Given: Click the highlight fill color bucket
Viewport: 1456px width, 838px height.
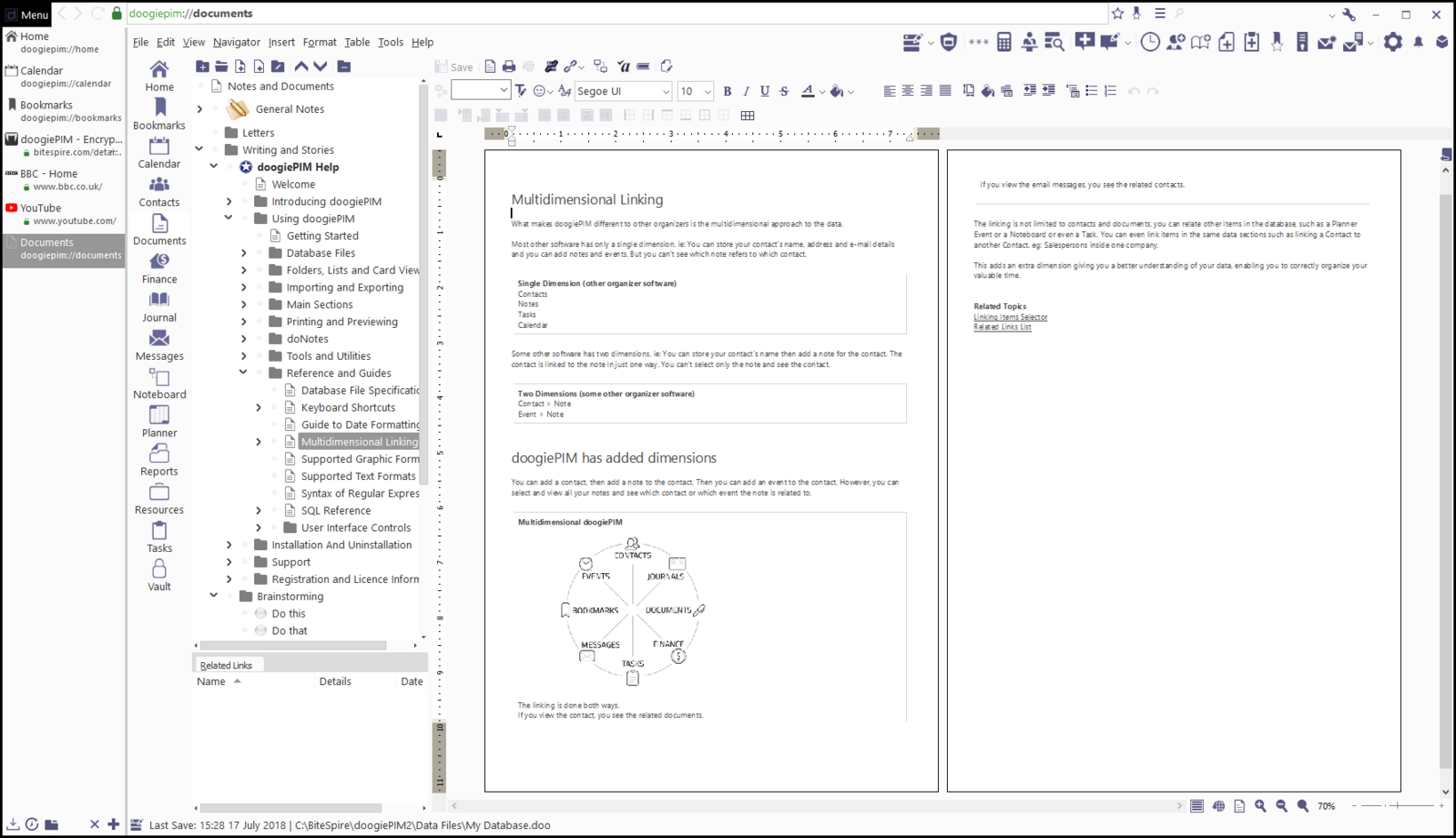Looking at the screenshot, I should click(837, 91).
